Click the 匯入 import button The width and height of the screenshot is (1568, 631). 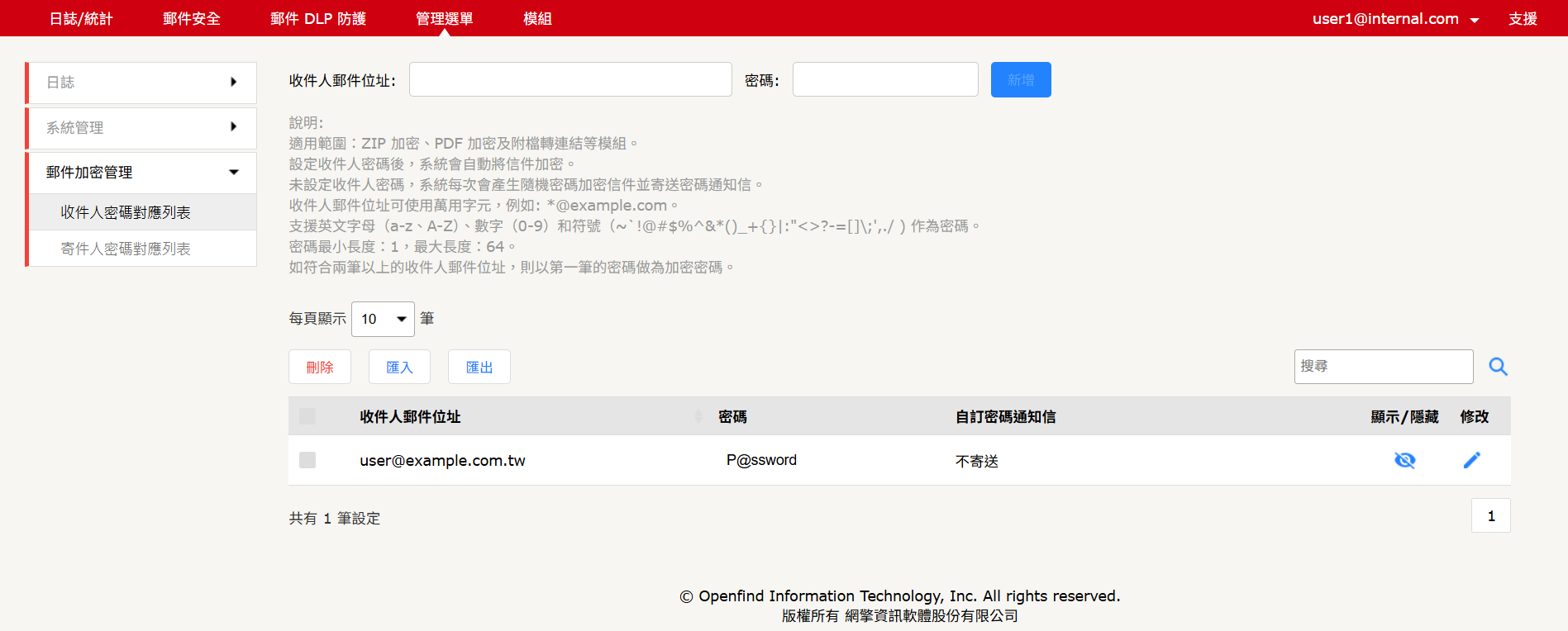click(x=399, y=367)
